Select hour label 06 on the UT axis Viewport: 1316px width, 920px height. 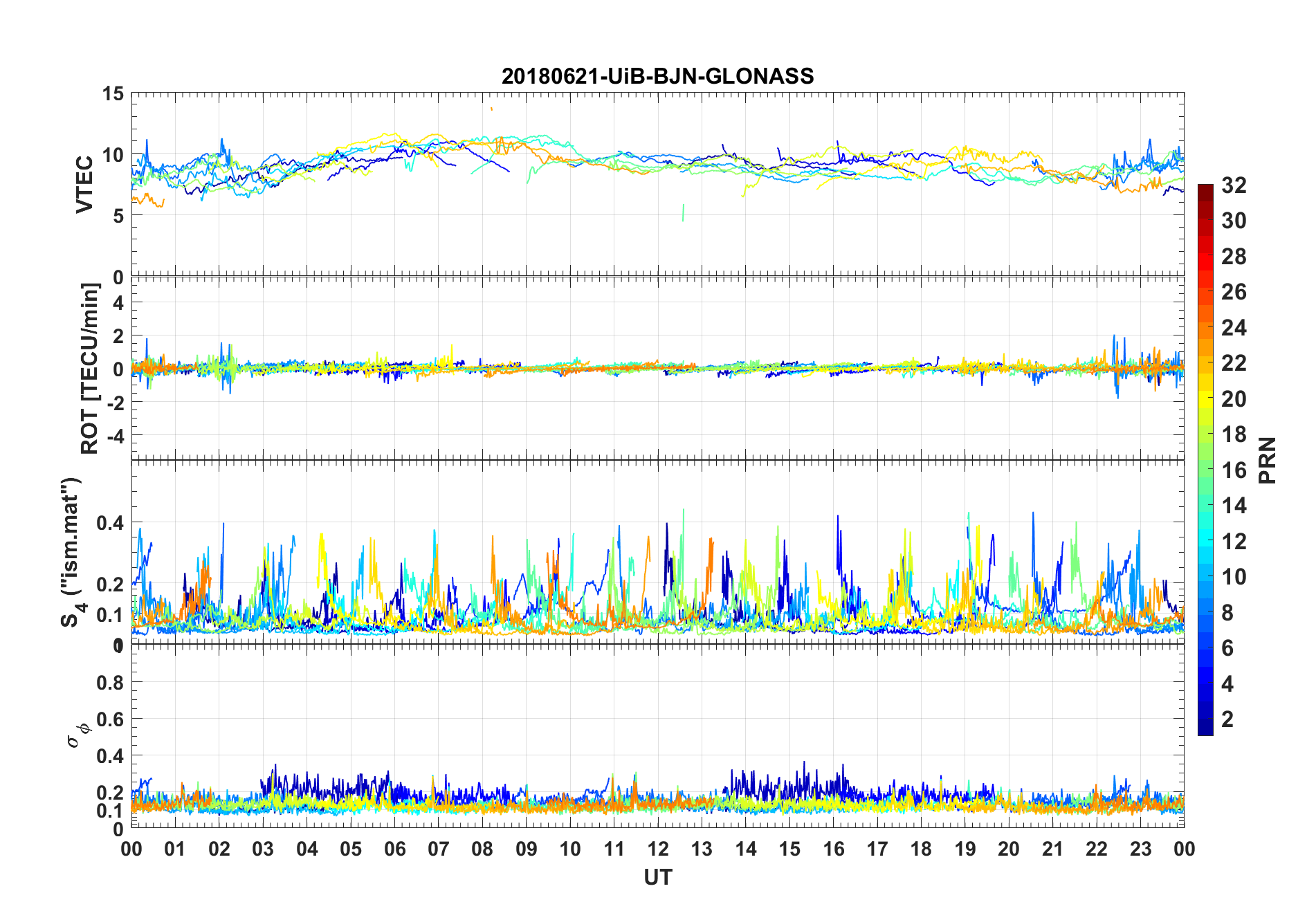(x=395, y=849)
